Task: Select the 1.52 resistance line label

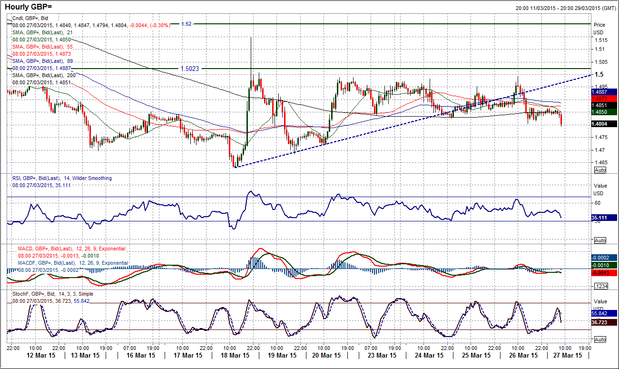Action: [x=186, y=24]
